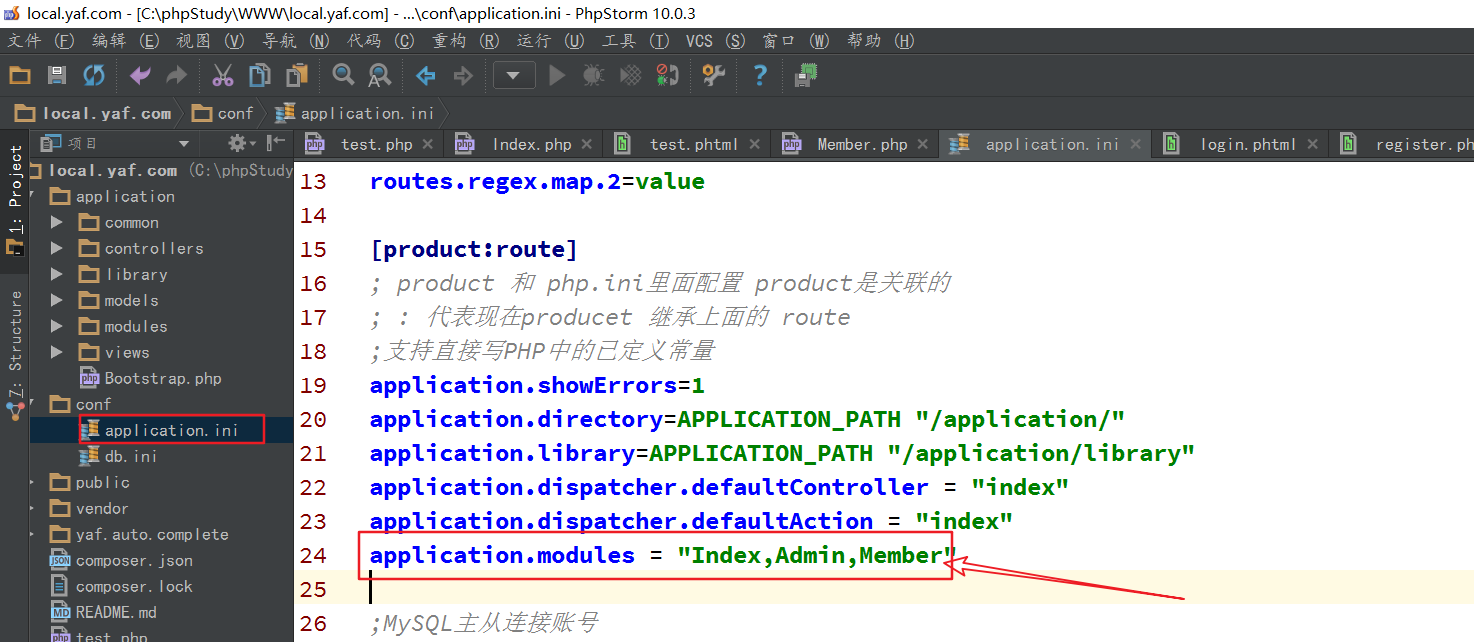Click the Back navigation arrow icon

pos(426,75)
